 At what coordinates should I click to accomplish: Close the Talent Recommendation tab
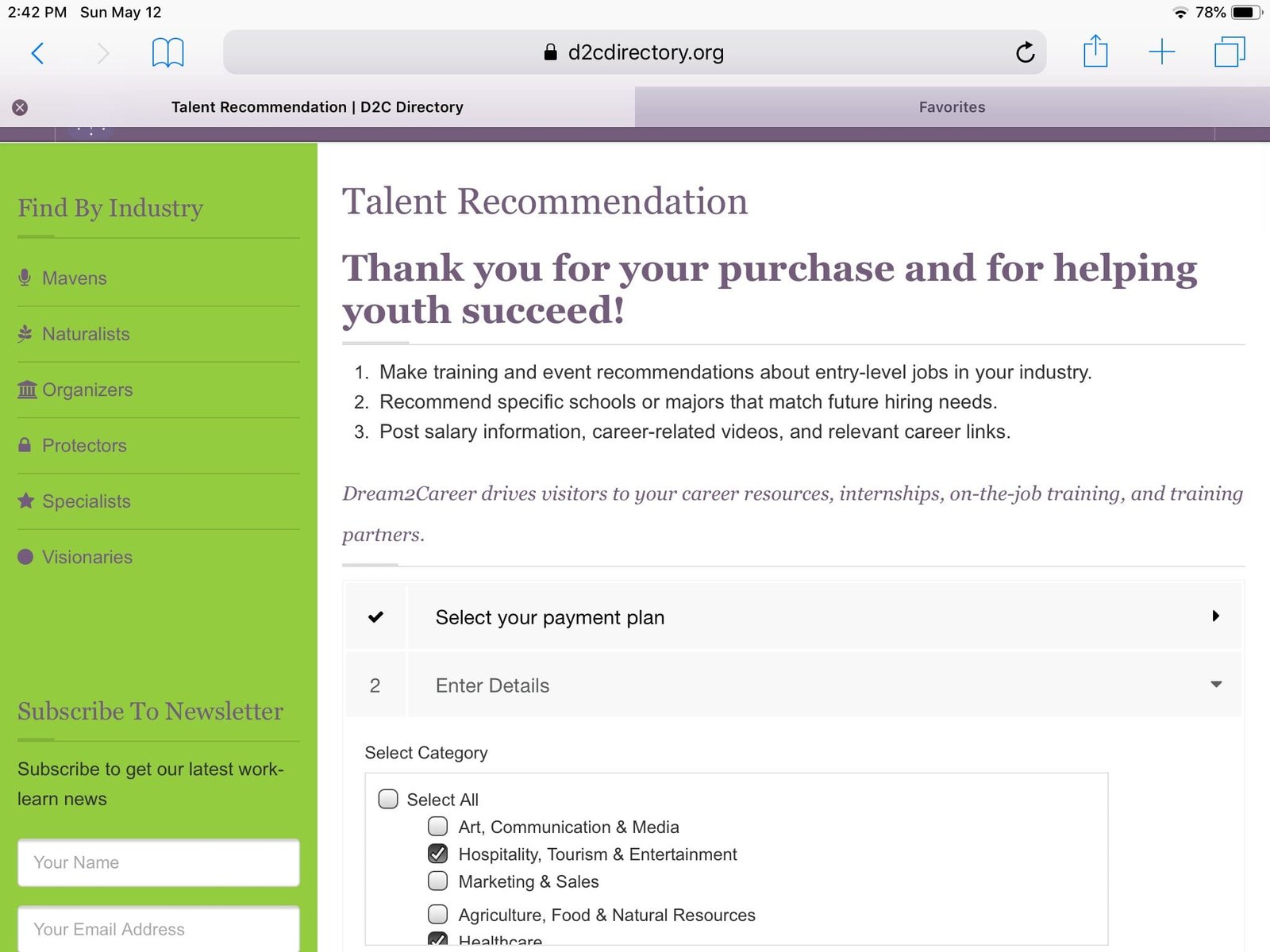(x=20, y=108)
